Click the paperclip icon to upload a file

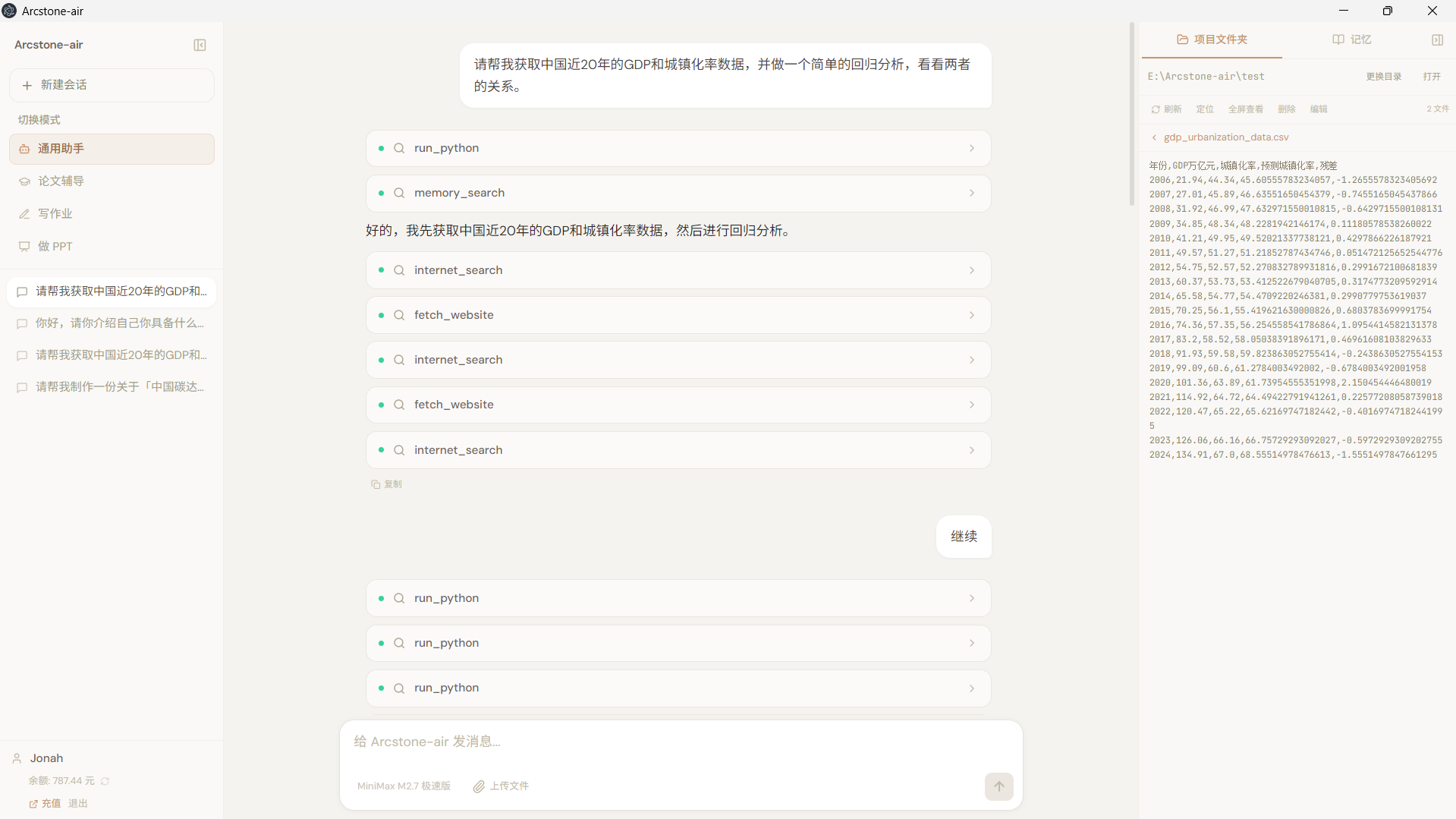pos(479,786)
